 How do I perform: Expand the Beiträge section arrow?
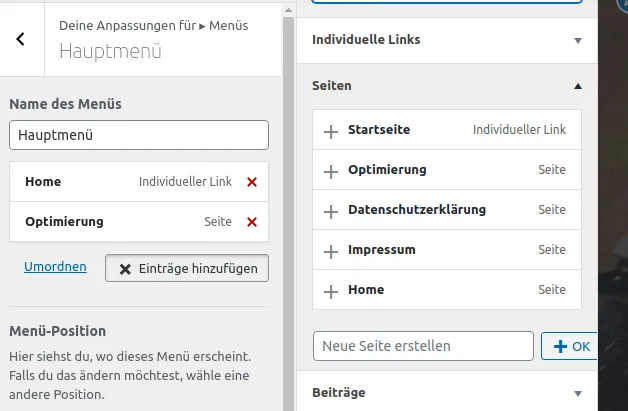pyautogui.click(x=578, y=393)
